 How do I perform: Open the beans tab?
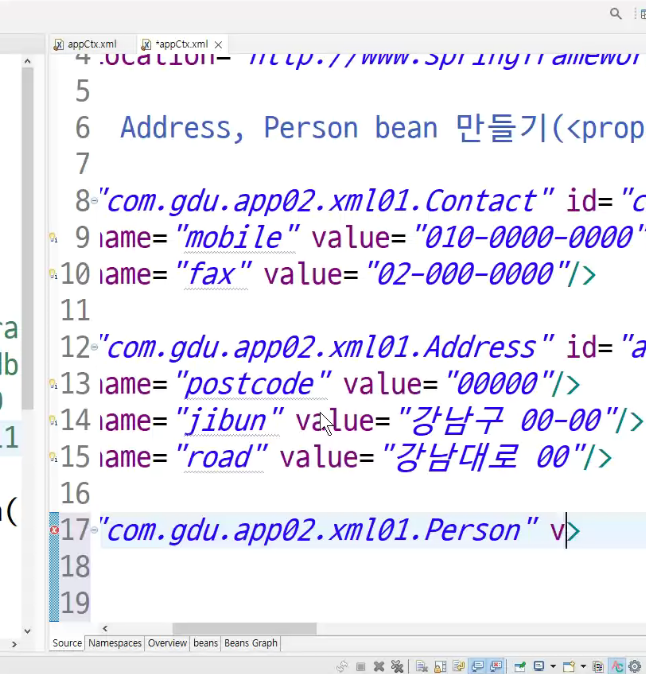[x=205, y=643]
